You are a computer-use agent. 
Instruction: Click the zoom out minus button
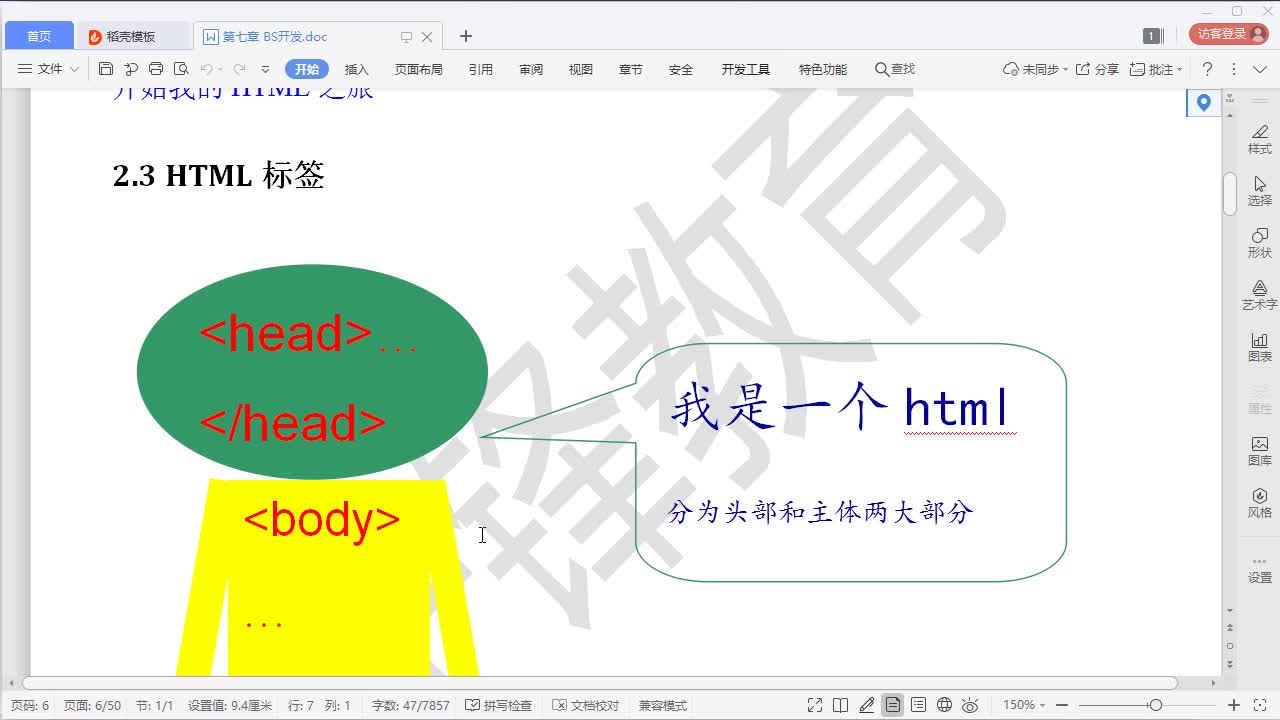click(x=1062, y=705)
